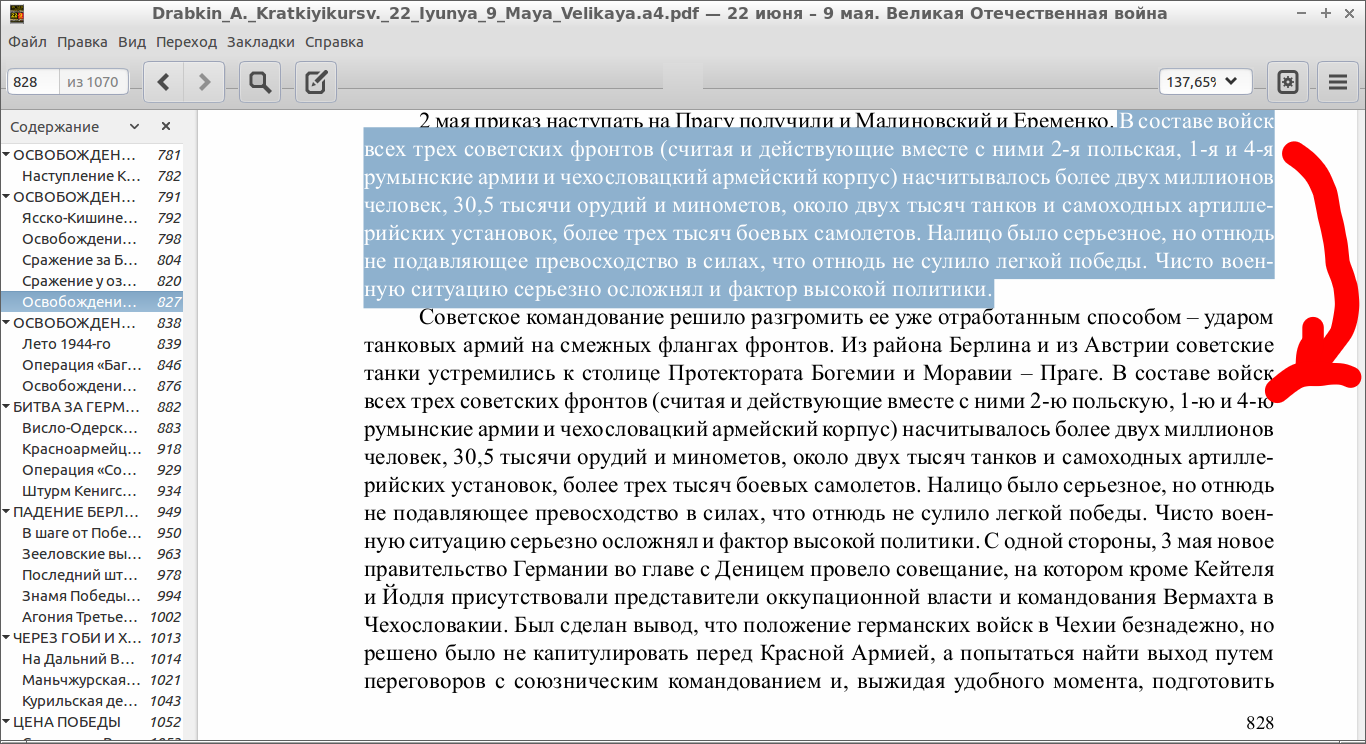1366x744 pixels.
Task: Close the Содержание sidebar with the X
Action: [166, 127]
